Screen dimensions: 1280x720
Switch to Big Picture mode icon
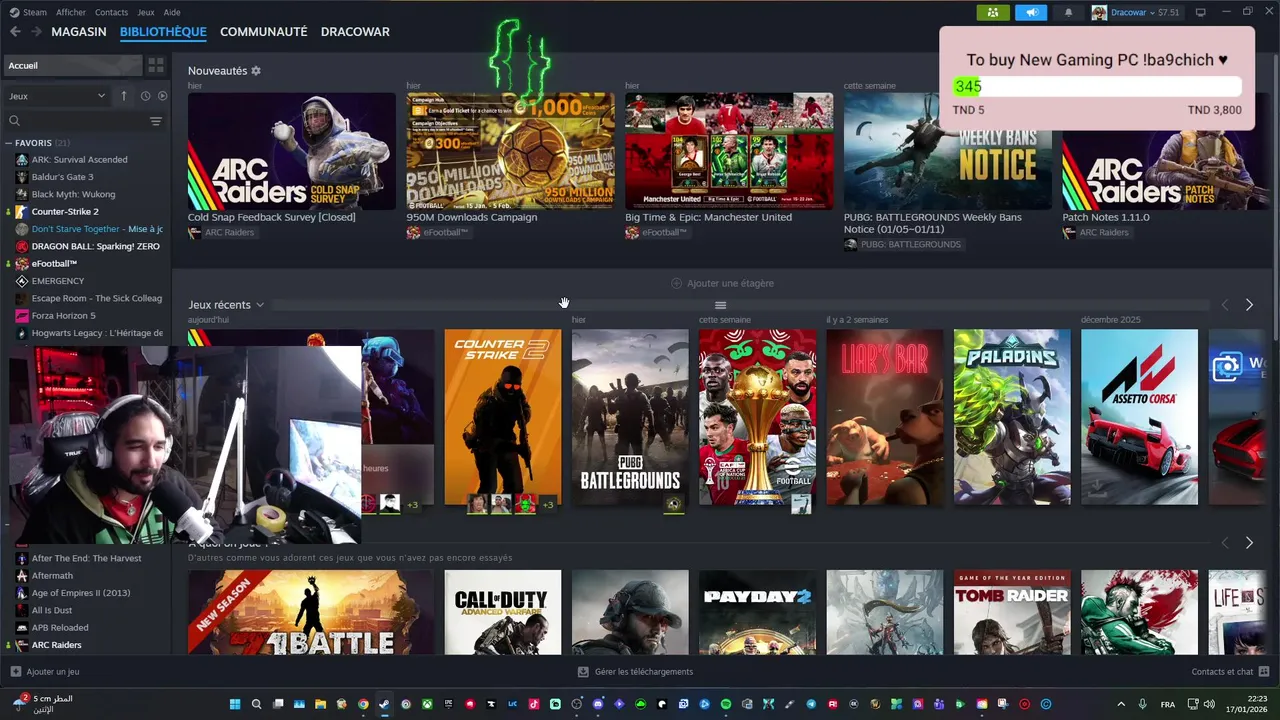coord(1201,13)
